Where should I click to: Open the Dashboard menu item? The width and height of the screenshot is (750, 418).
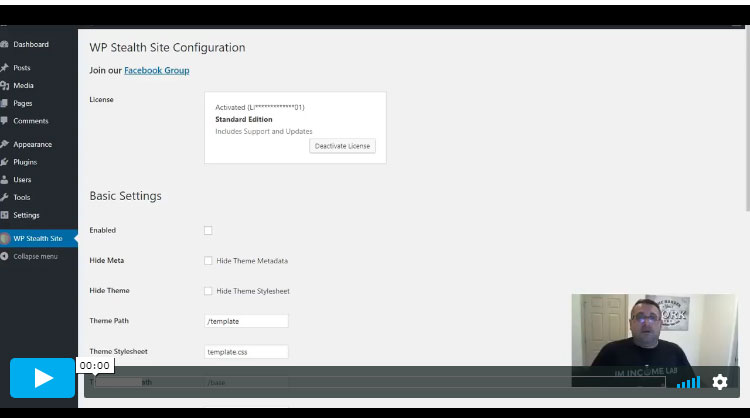pos(31,44)
